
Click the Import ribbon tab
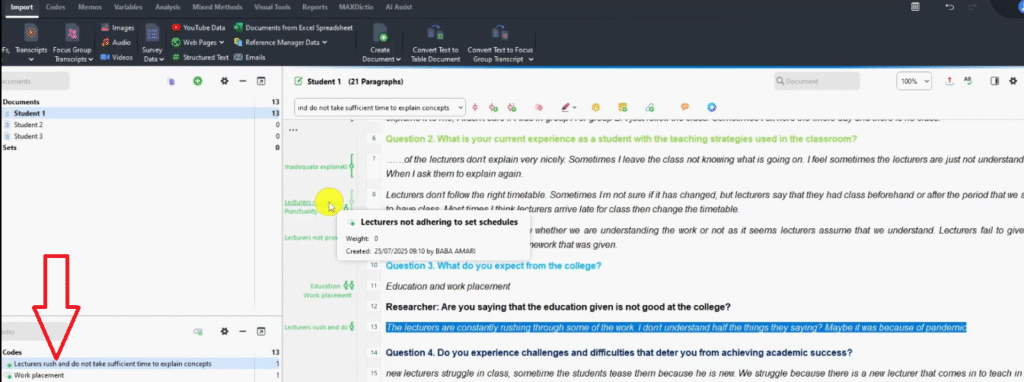21,7
